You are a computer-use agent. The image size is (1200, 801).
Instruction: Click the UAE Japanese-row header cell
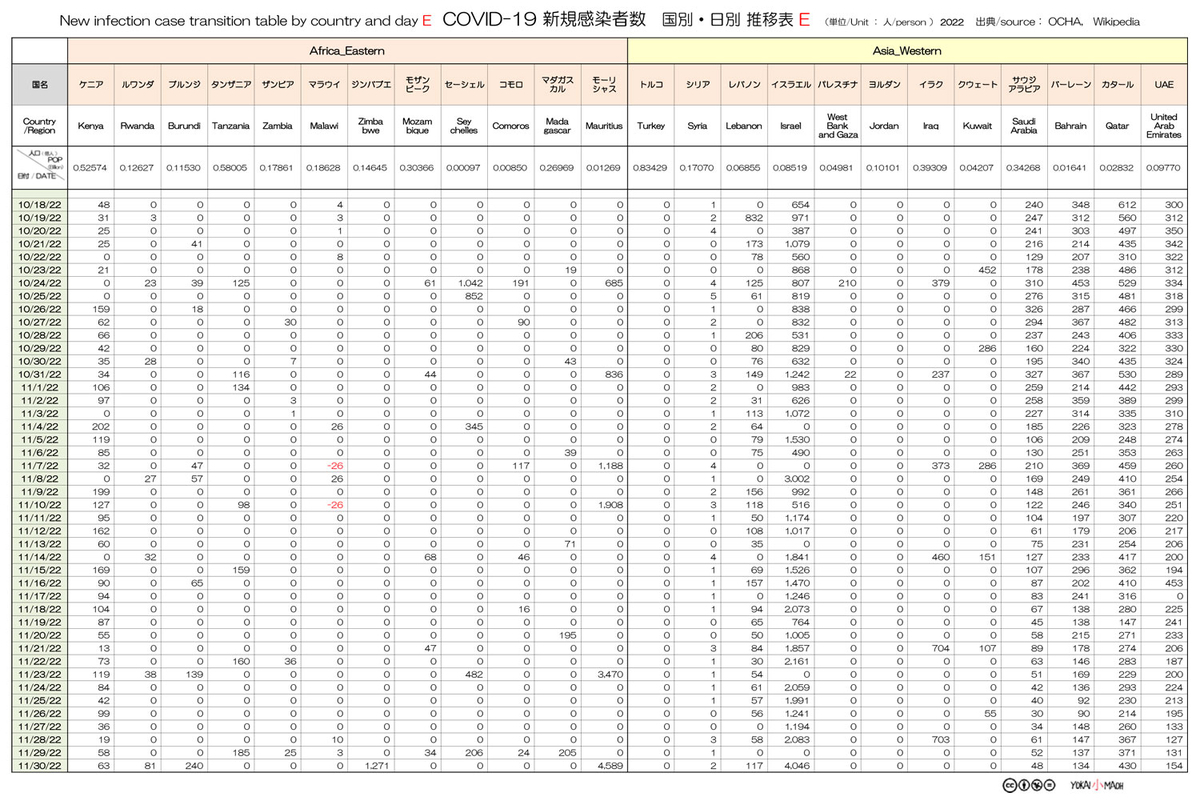coord(1164,85)
